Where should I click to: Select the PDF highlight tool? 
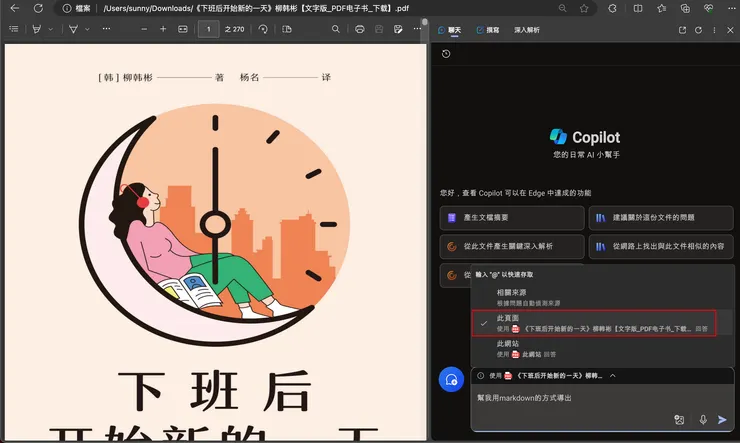36,29
